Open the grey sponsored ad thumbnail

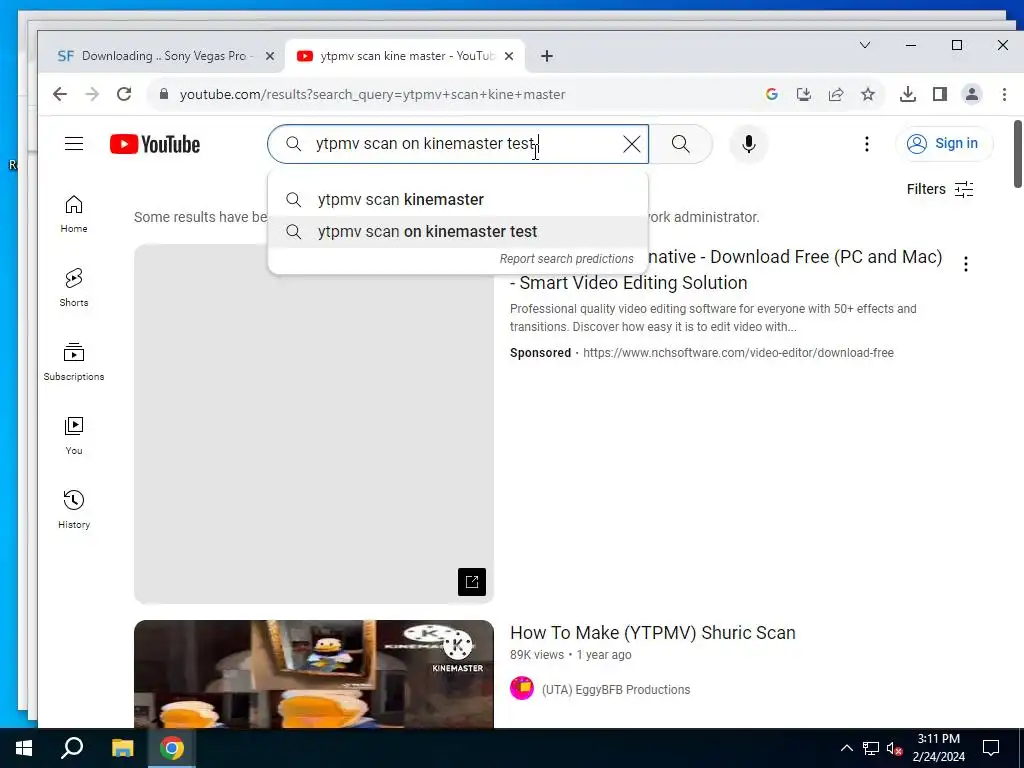click(313, 424)
